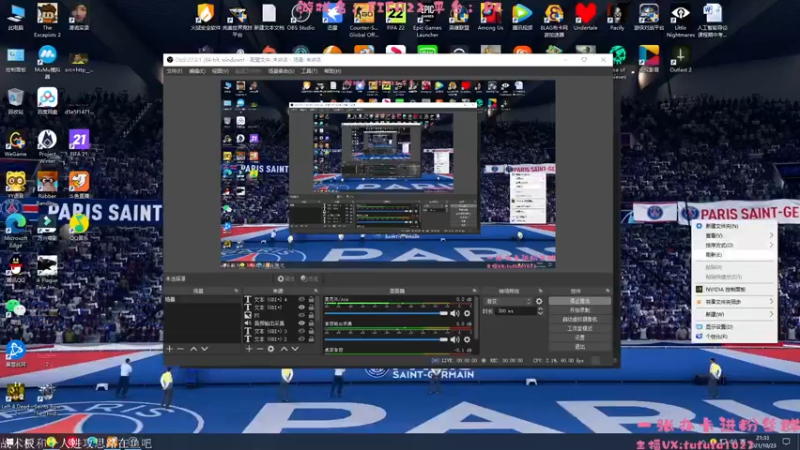This screenshot has width=800, height=450.
Task: Move selected source up in Sources
Action: [284, 349]
